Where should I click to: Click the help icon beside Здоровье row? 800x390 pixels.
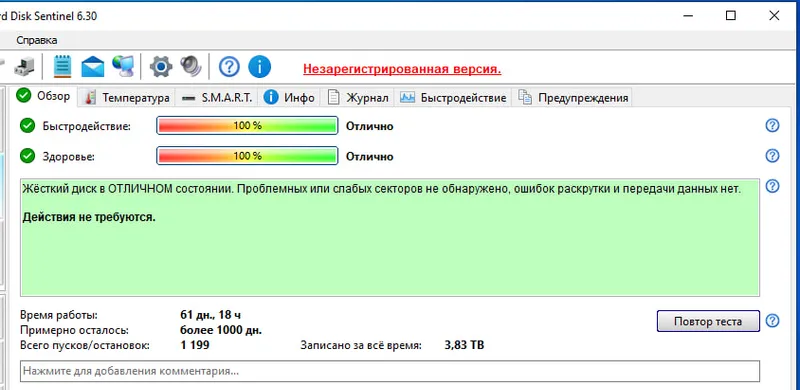coord(772,156)
